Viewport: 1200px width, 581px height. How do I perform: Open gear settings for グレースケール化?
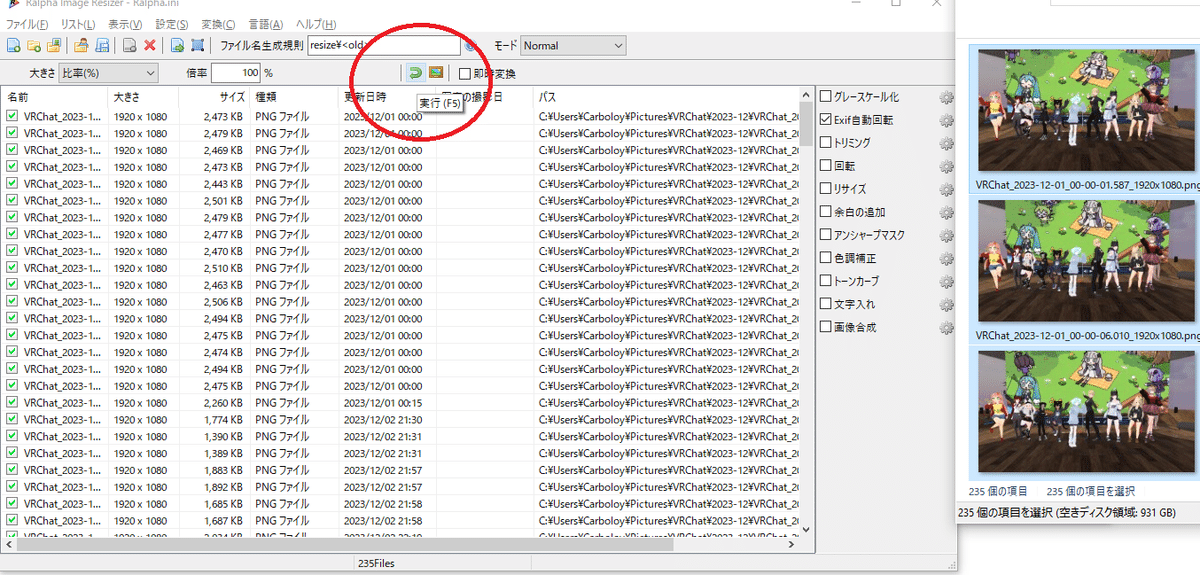coord(946,98)
